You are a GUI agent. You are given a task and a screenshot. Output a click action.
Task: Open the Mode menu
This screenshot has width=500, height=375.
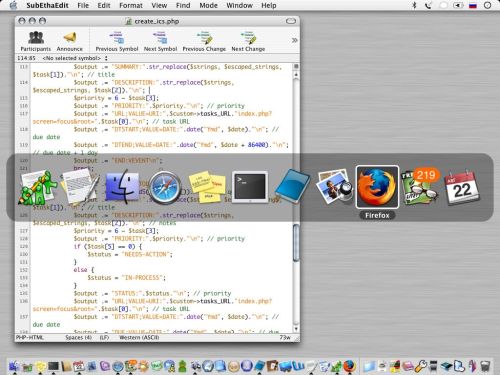pyautogui.click(x=208, y=5)
